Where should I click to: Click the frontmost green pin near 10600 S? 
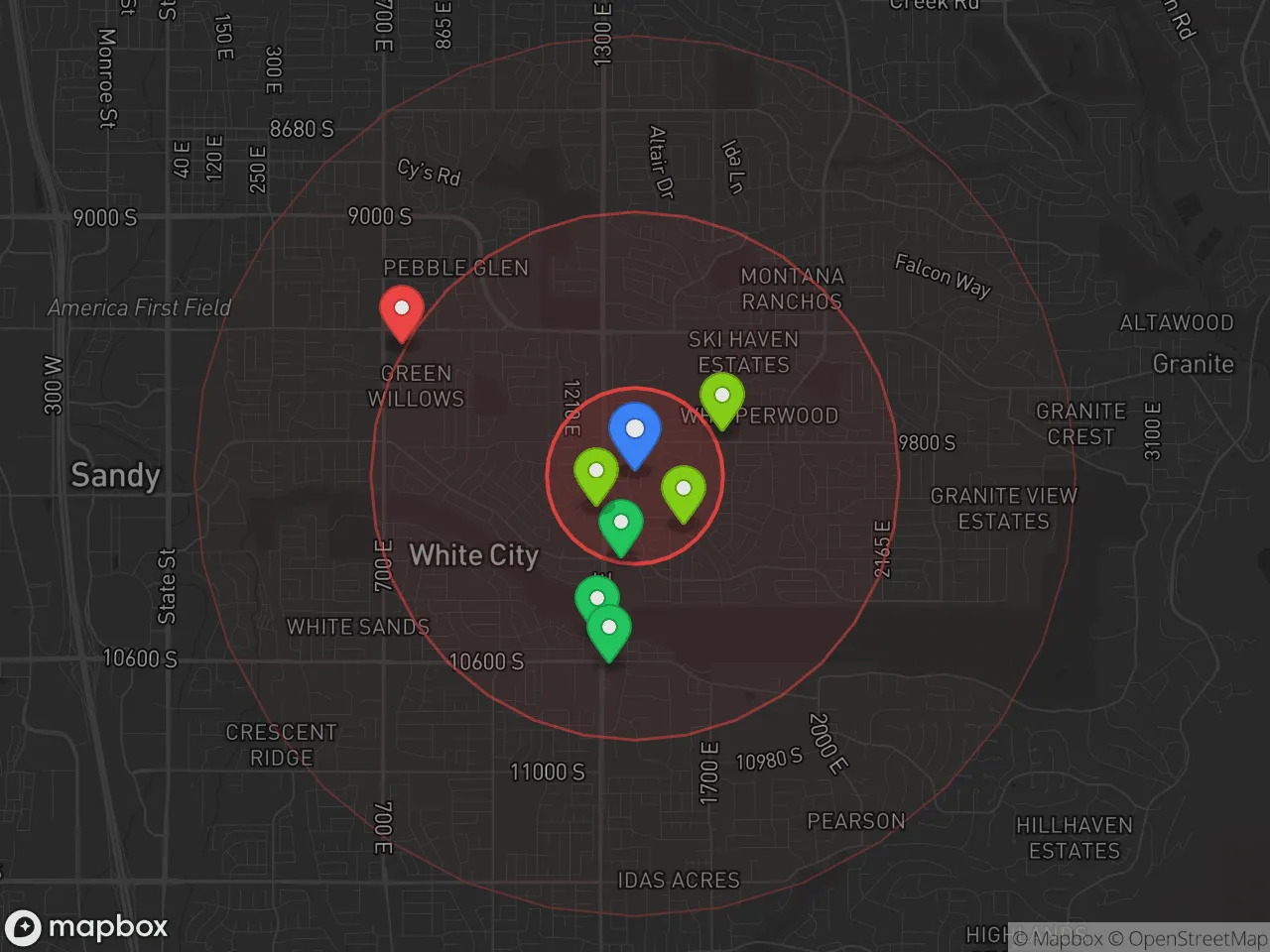click(x=609, y=631)
